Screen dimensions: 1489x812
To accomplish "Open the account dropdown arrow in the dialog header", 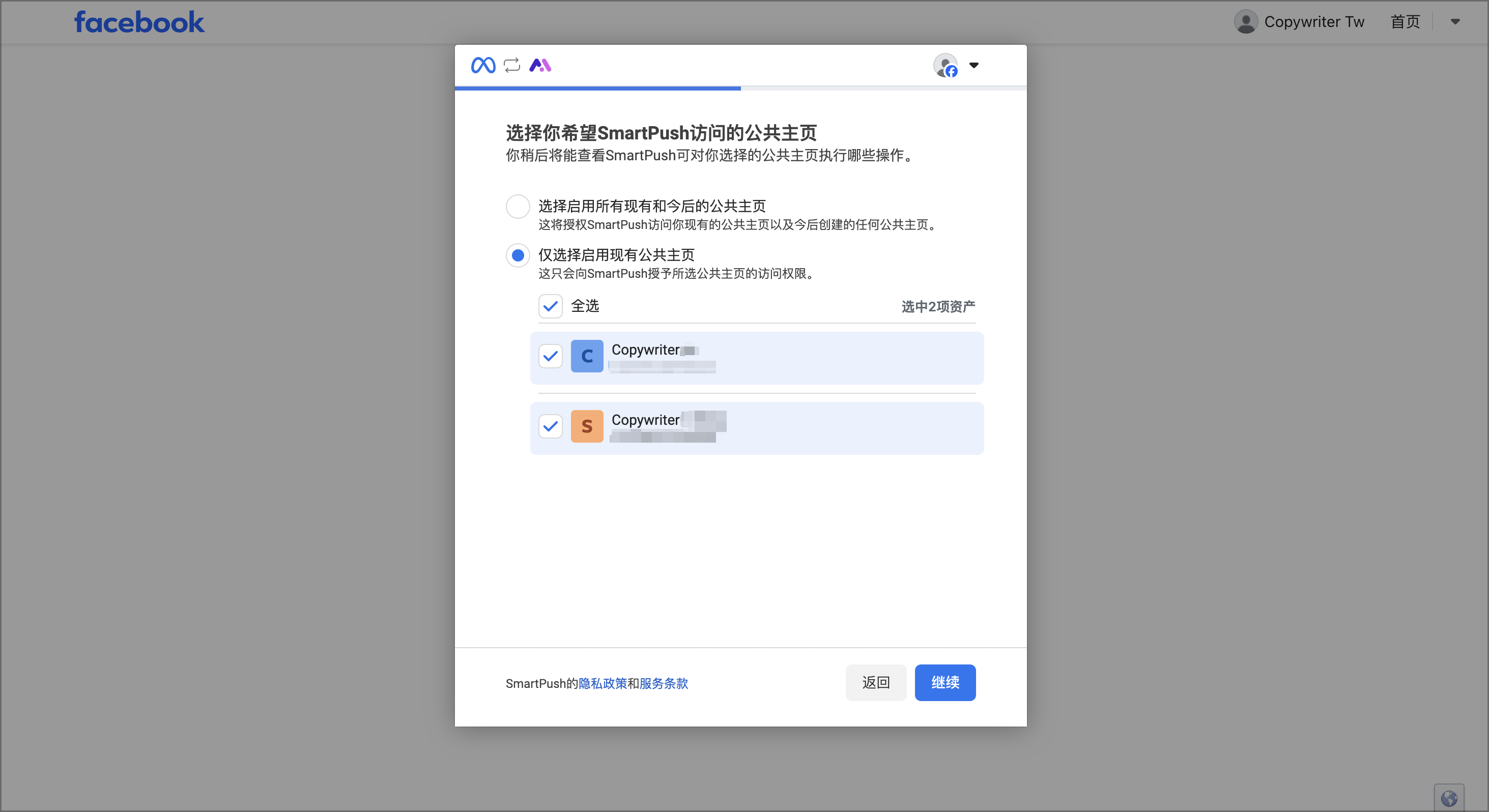I will 974,65.
